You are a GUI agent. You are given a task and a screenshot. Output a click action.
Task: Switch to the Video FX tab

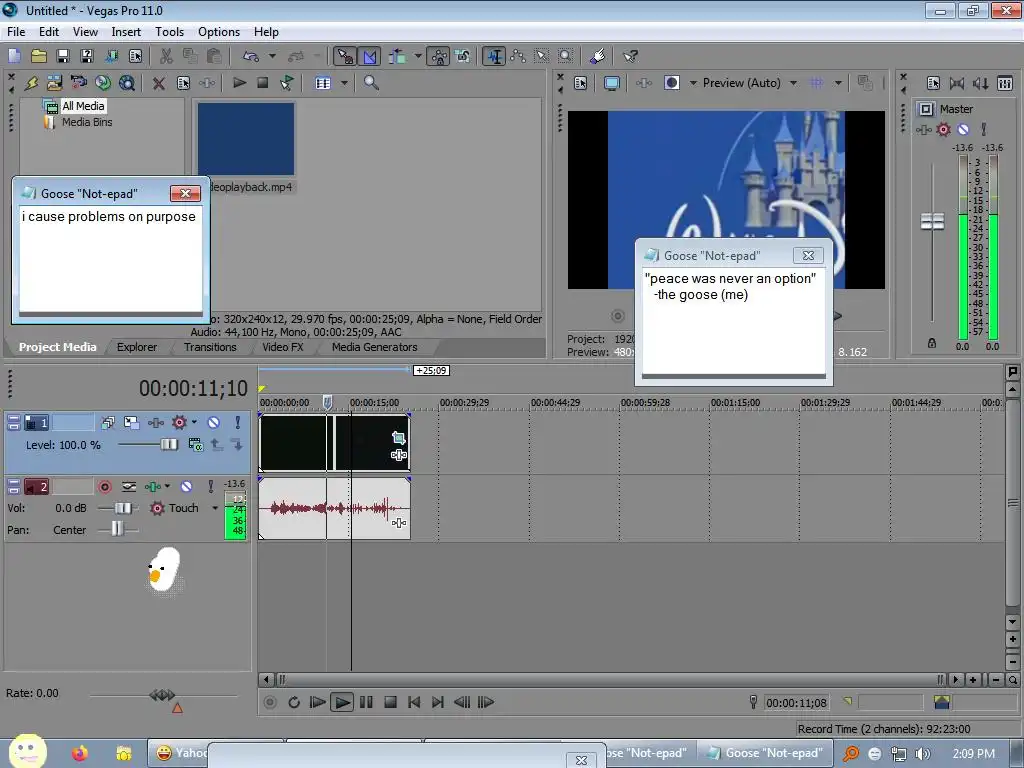(x=283, y=347)
